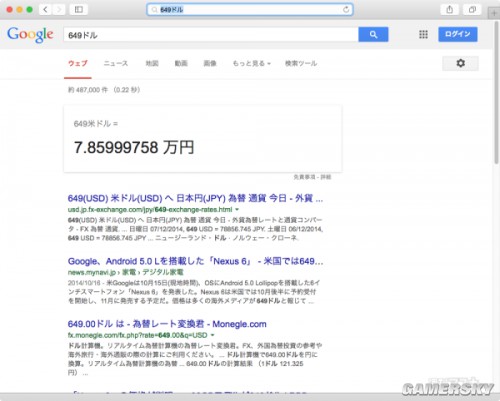This screenshot has width=500, height=401.
Task: Open the Google apps grid
Action: 423,34
